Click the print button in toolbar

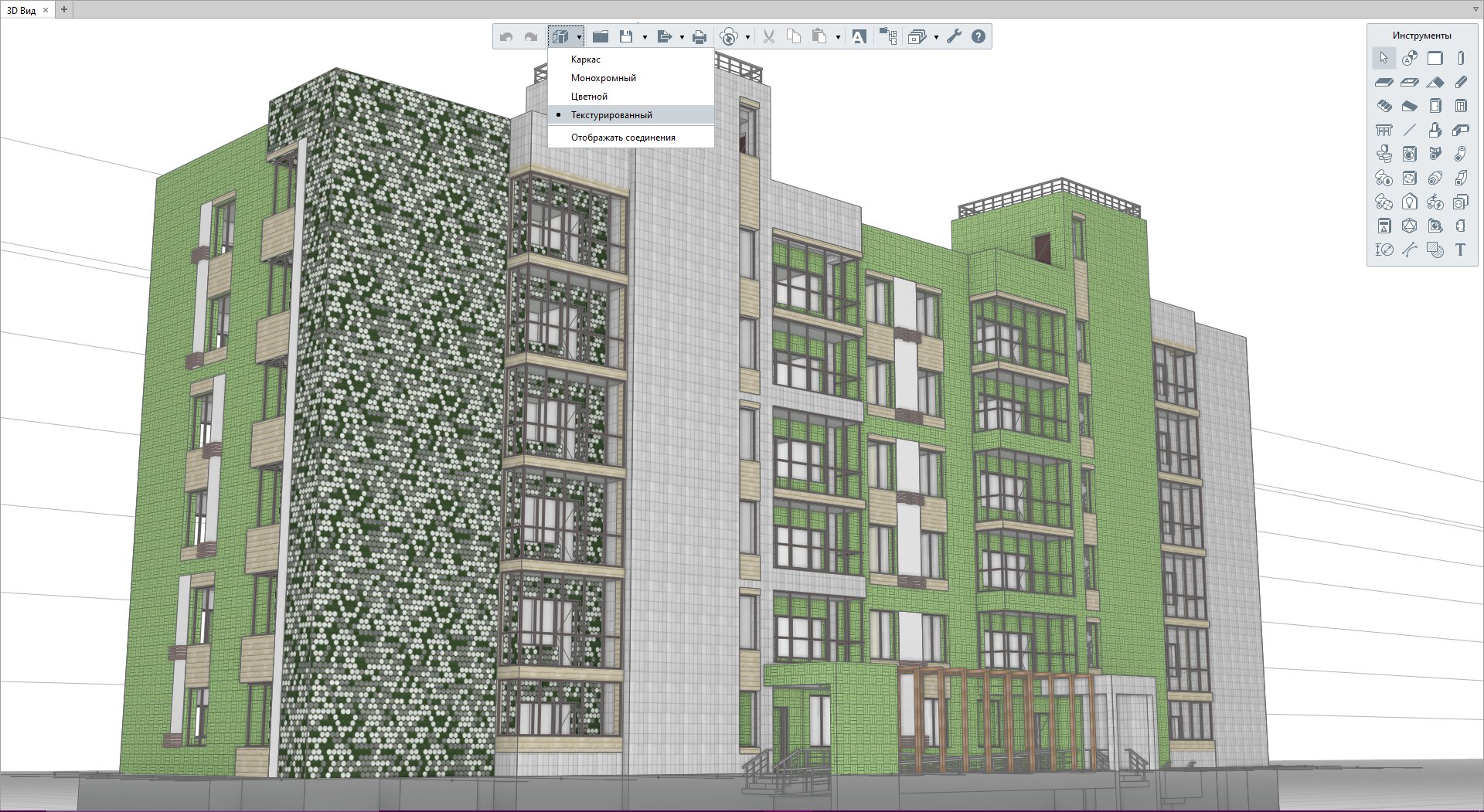point(699,36)
